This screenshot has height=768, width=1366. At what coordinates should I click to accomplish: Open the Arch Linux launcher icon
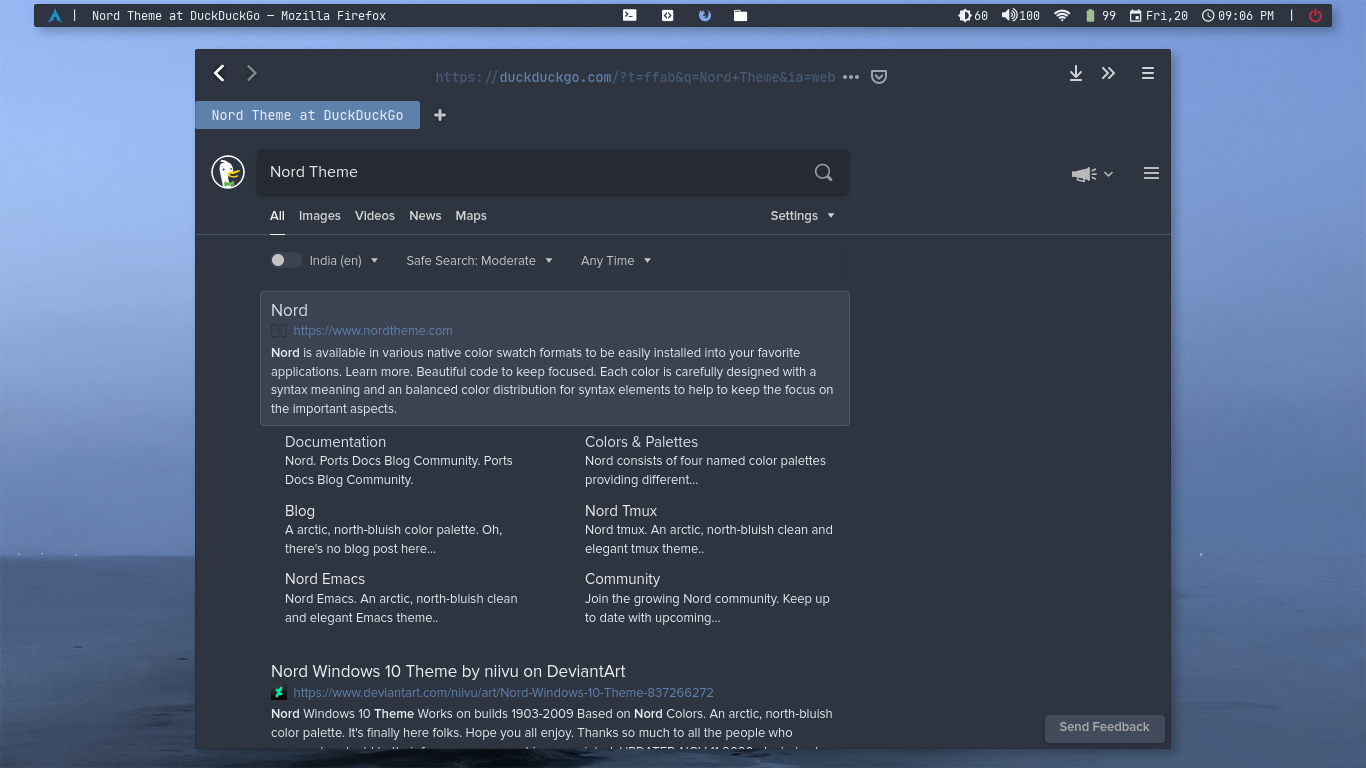coord(55,16)
